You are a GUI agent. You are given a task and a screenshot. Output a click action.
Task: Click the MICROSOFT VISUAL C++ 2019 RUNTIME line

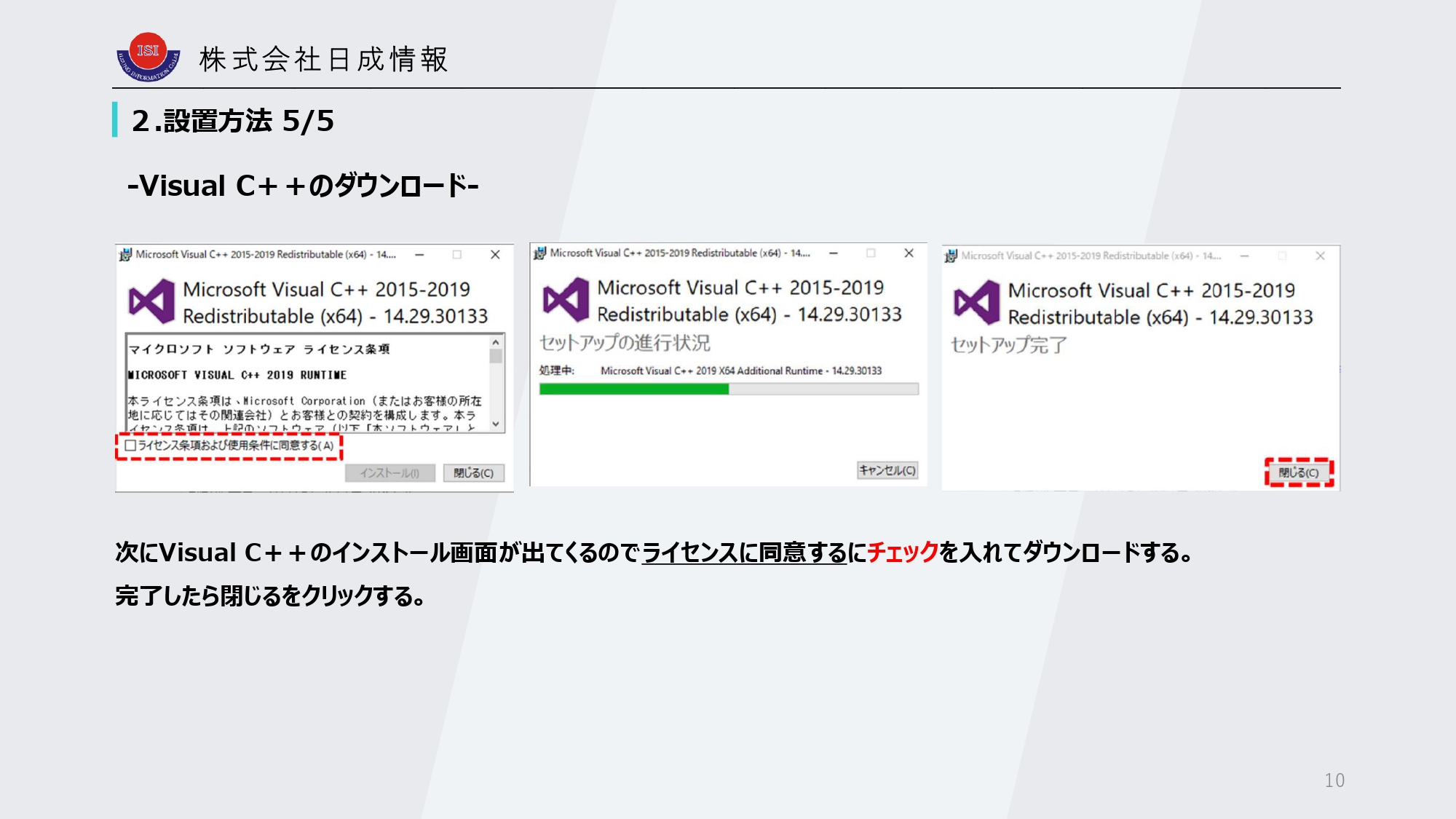pyautogui.click(x=237, y=375)
